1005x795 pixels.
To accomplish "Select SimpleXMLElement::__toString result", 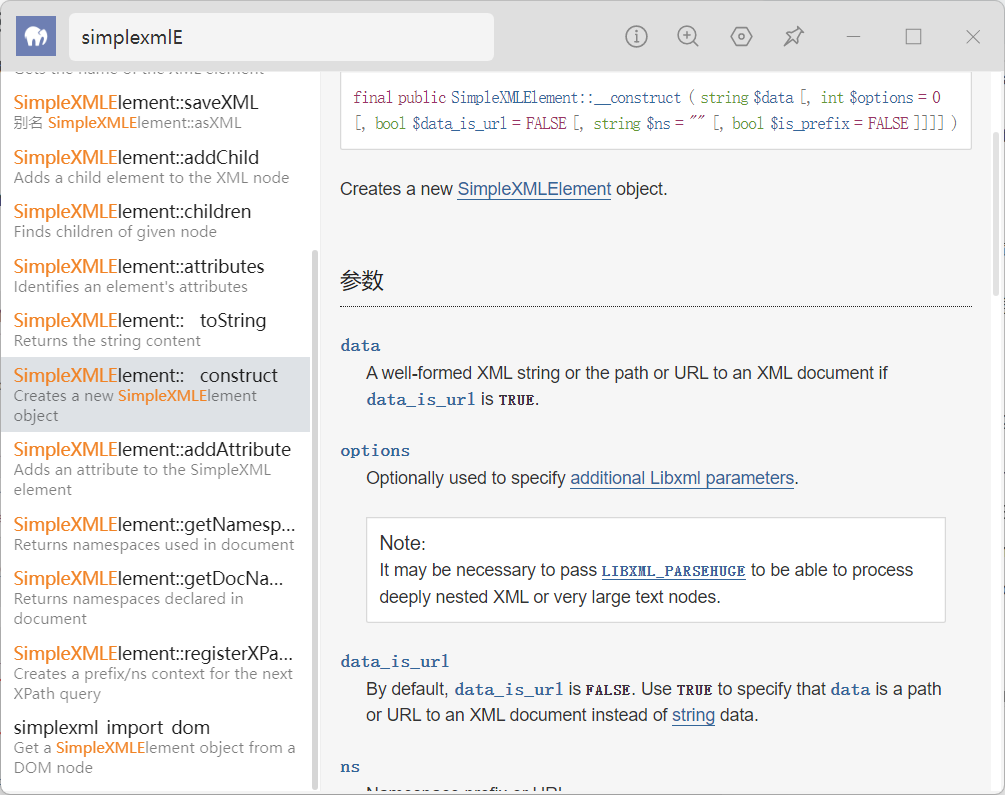I will pos(155,330).
